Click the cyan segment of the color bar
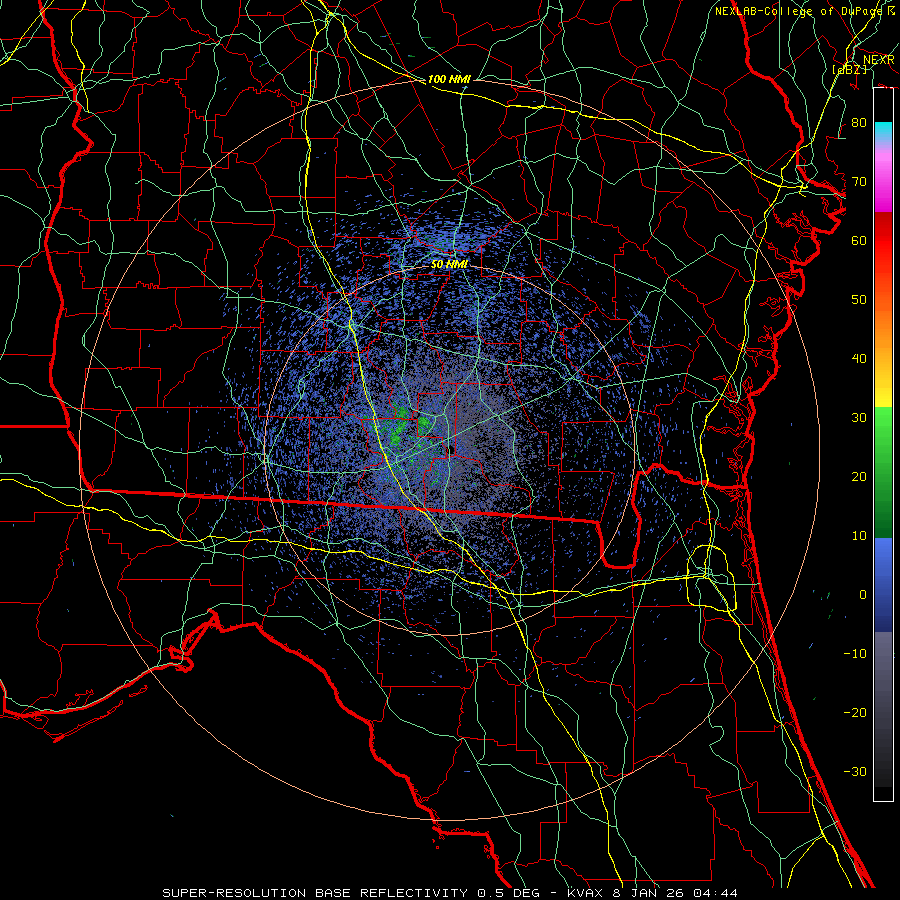900x900 pixels. [x=883, y=133]
